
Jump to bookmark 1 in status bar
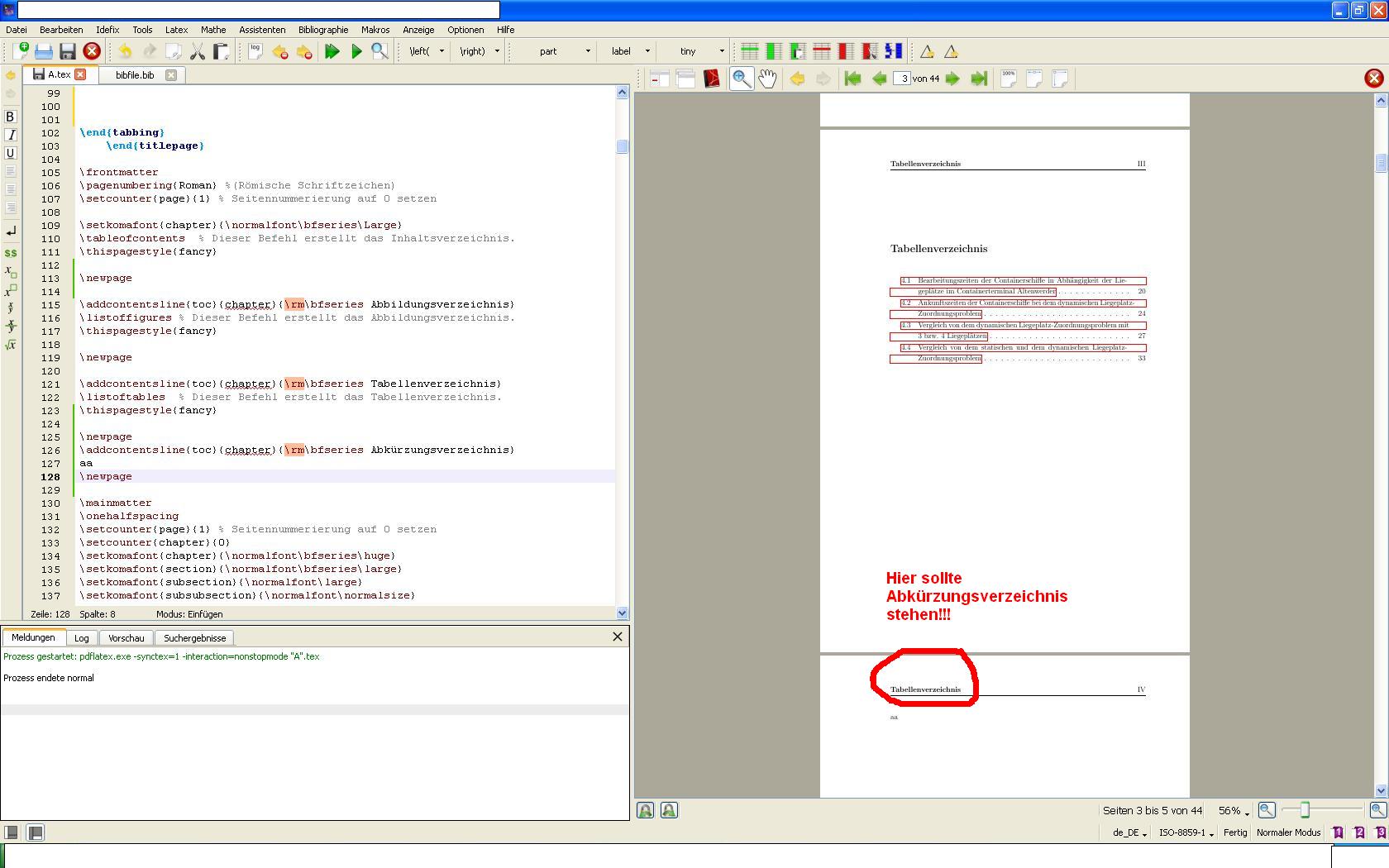(x=1338, y=832)
